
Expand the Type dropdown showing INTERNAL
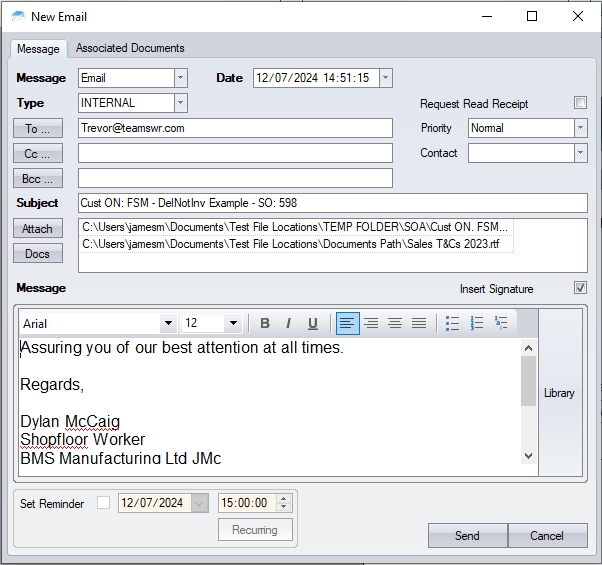coord(180,103)
